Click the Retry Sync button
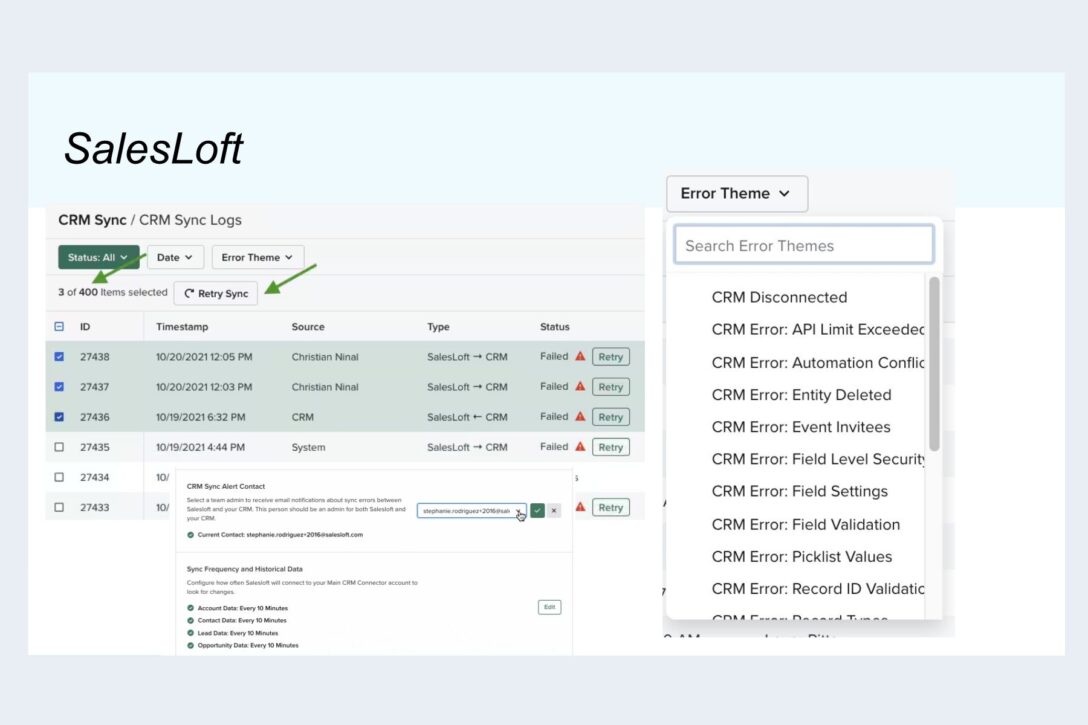Viewport: 1088px width, 725px height. coord(216,293)
